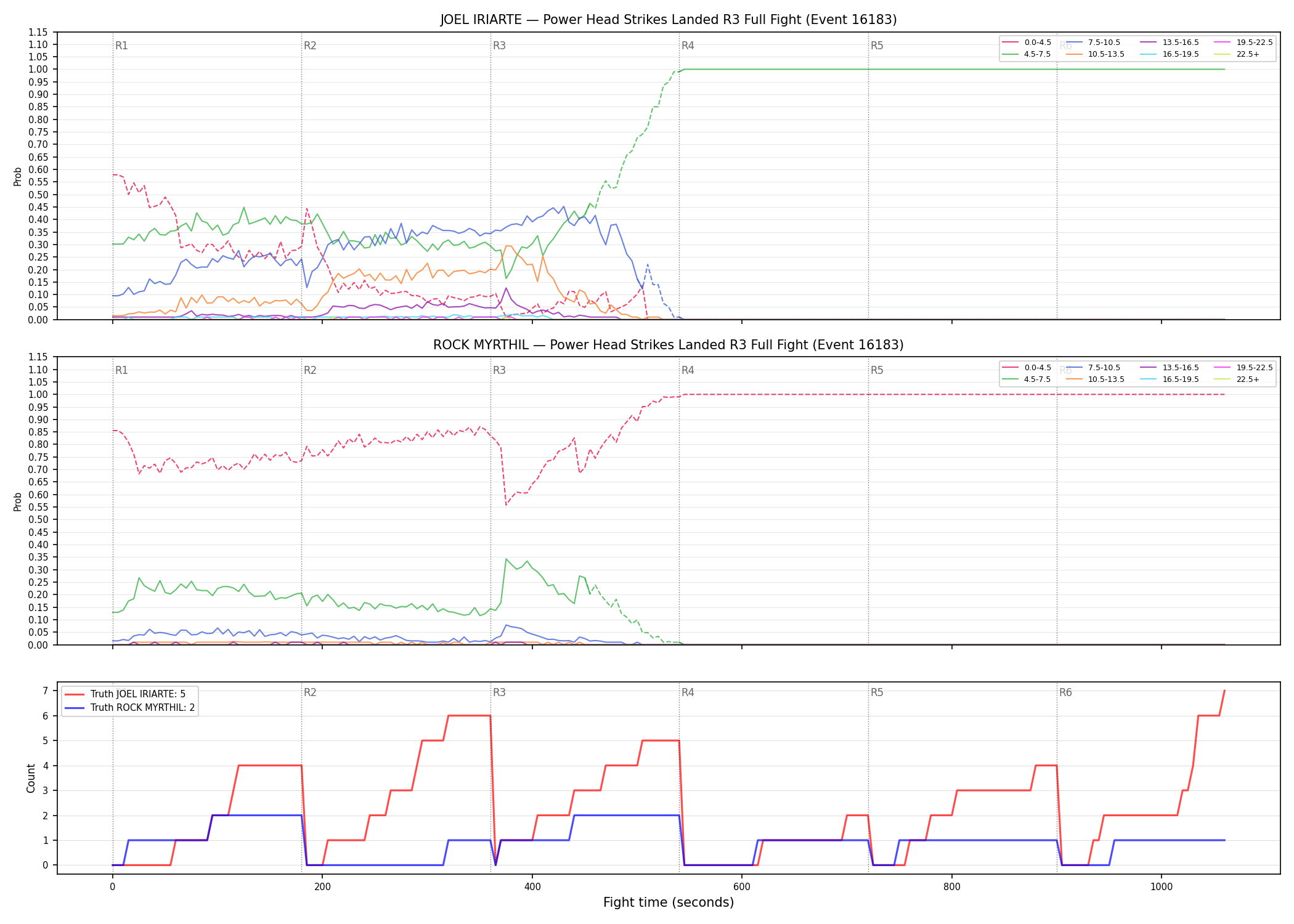Click the R4 round marker in the ROCK MYRTHIL chart
The image size is (1294, 924).
[688, 370]
